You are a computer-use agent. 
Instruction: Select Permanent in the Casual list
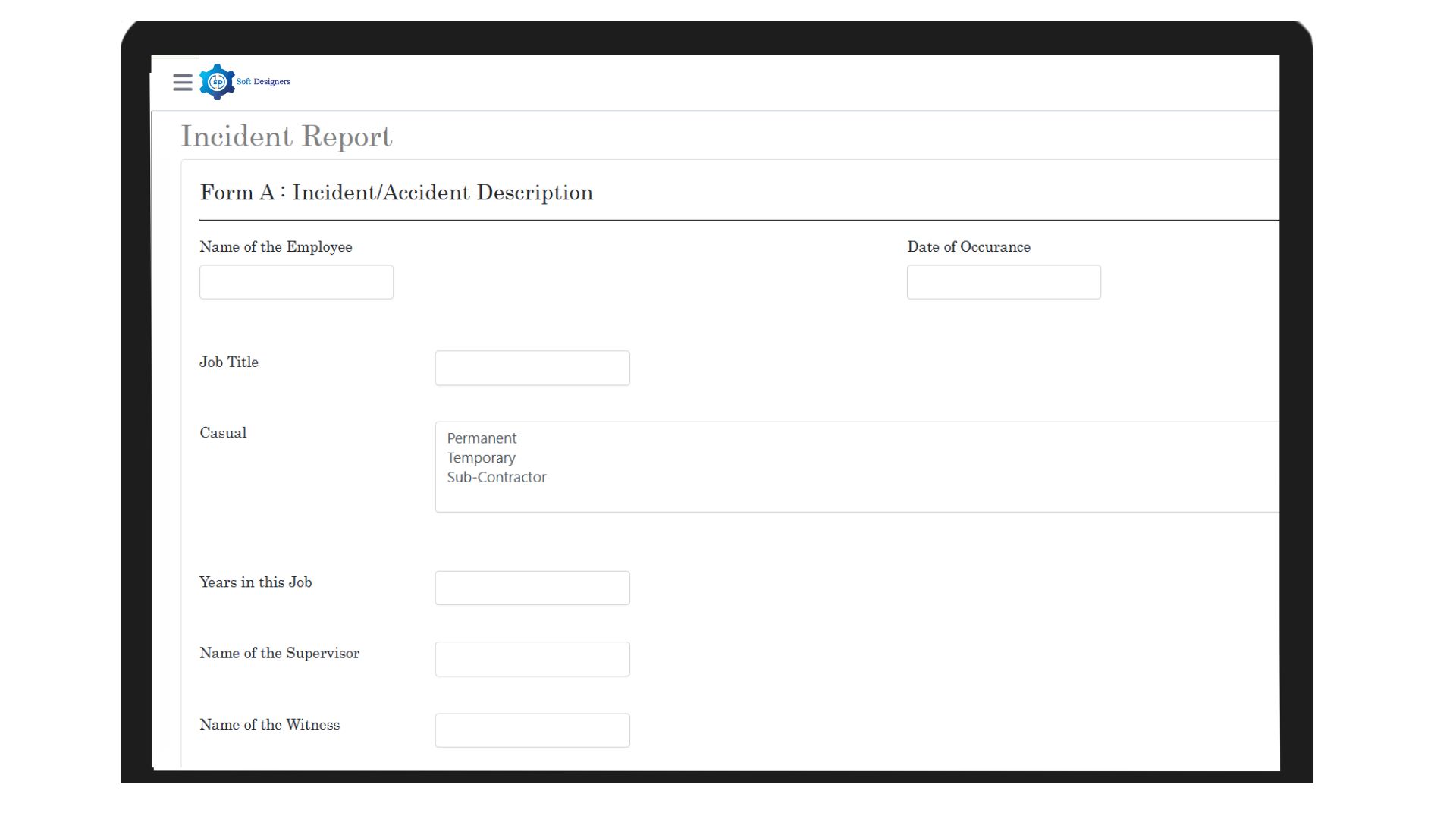pyautogui.click(x=482, y=438)
